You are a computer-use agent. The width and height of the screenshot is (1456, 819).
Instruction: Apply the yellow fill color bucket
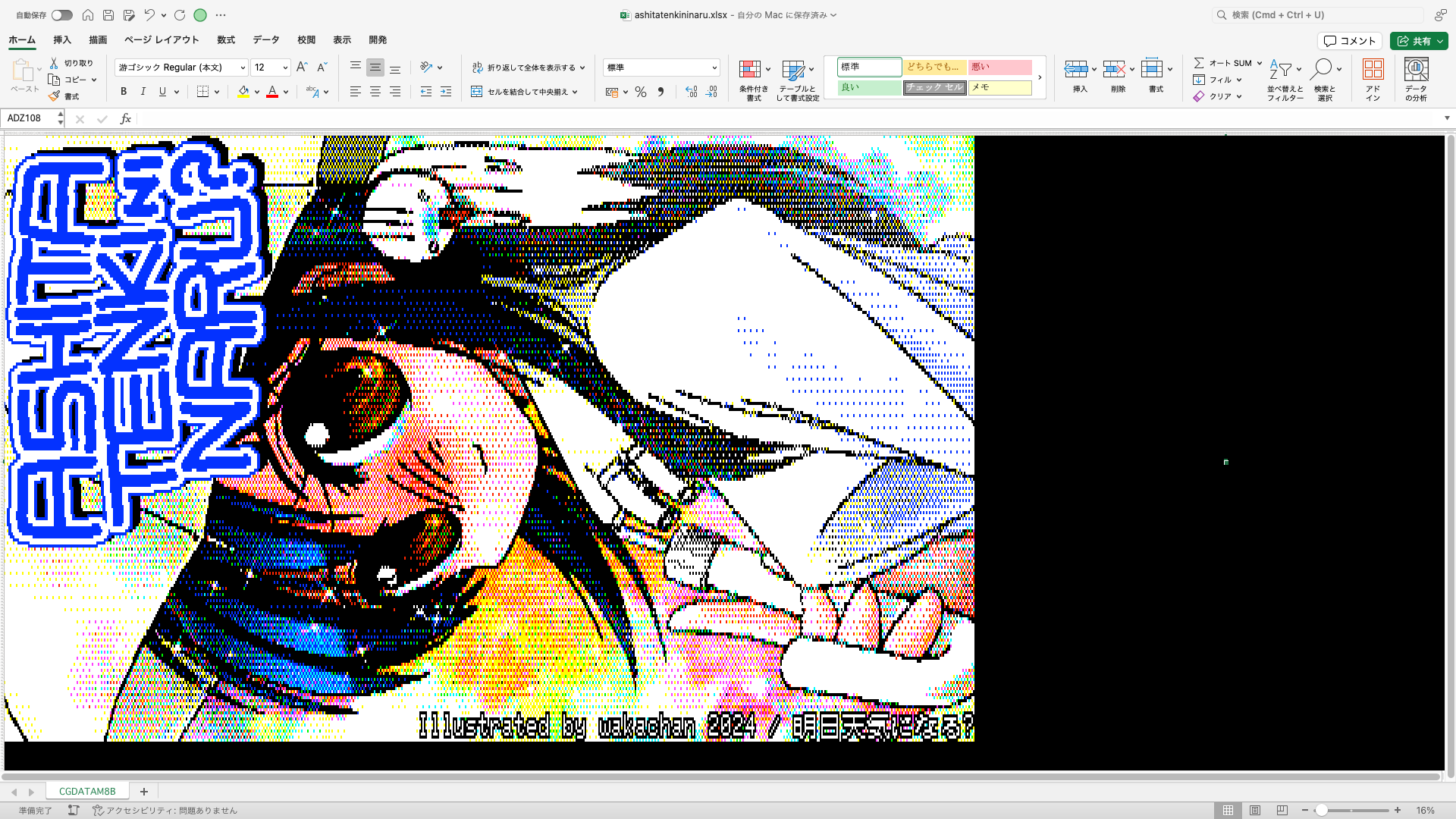tap(243, 92)
